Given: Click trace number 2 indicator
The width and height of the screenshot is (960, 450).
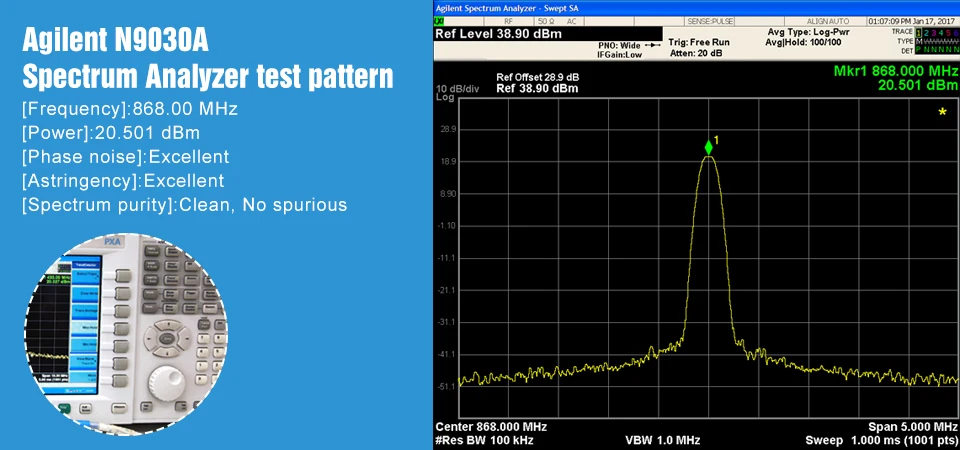Looking at the screenshot, I should (x=926, y=32).
